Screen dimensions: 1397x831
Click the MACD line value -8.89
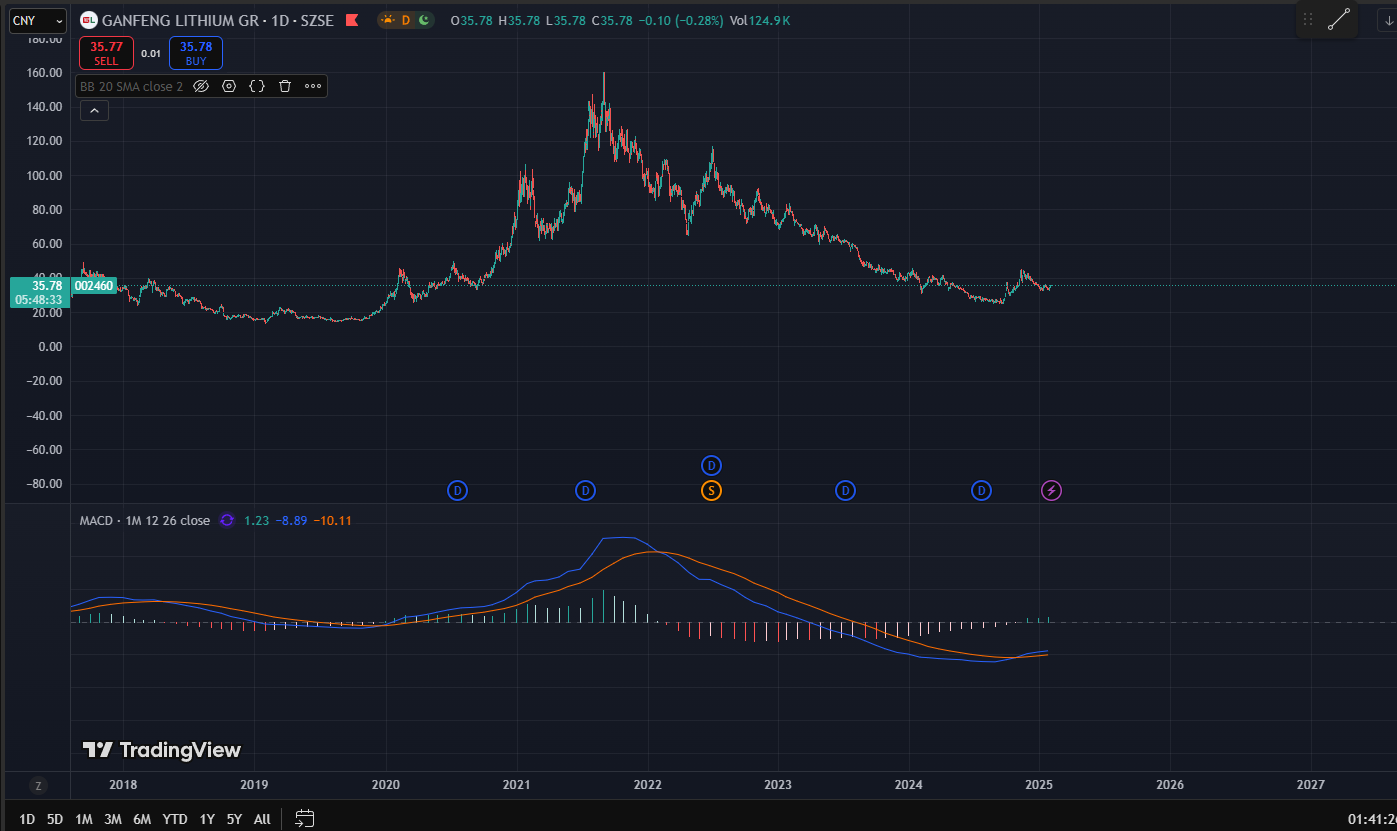point(291,520)
